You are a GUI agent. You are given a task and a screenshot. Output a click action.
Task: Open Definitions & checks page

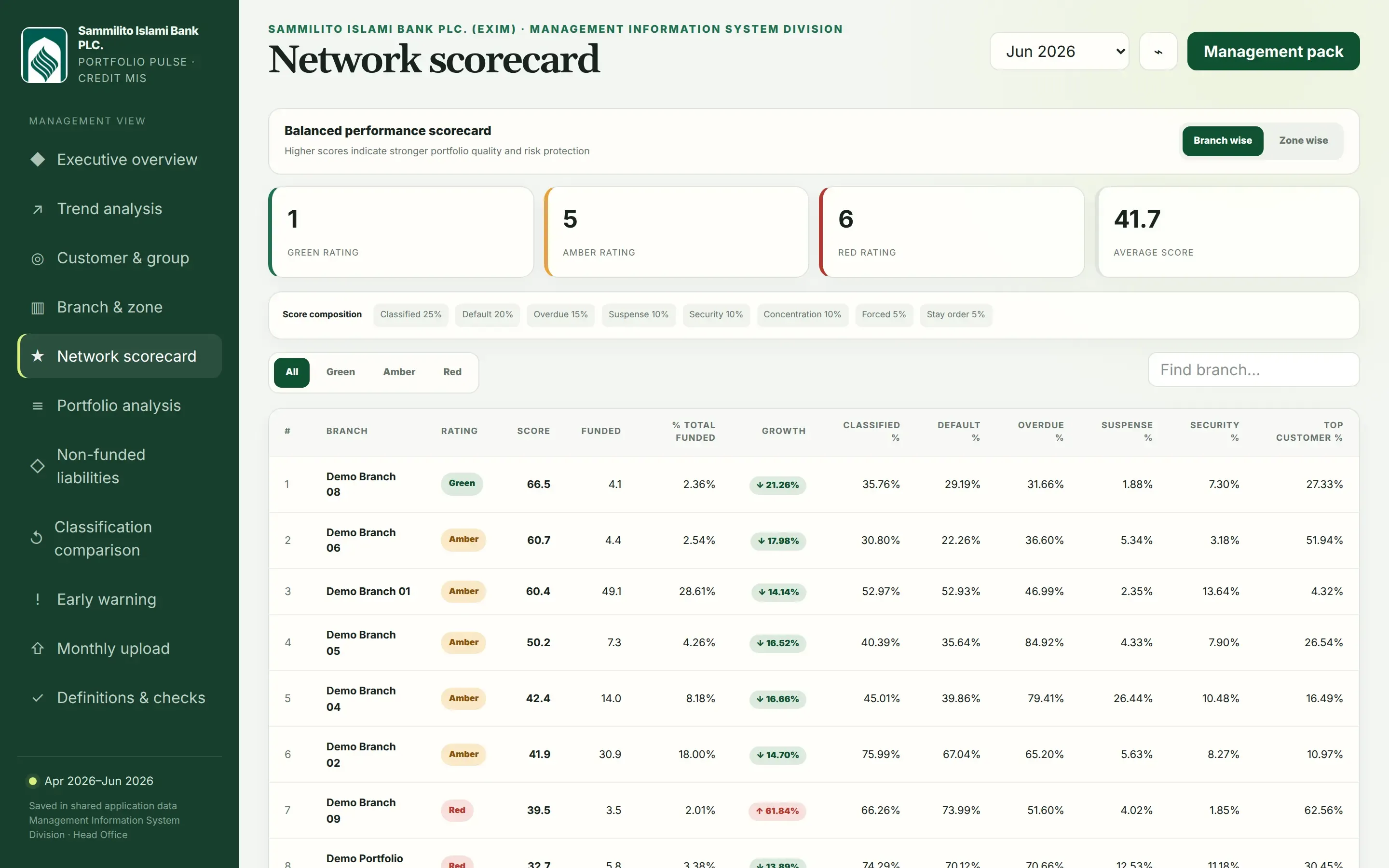pyautogui.click(x=120, y=698)
